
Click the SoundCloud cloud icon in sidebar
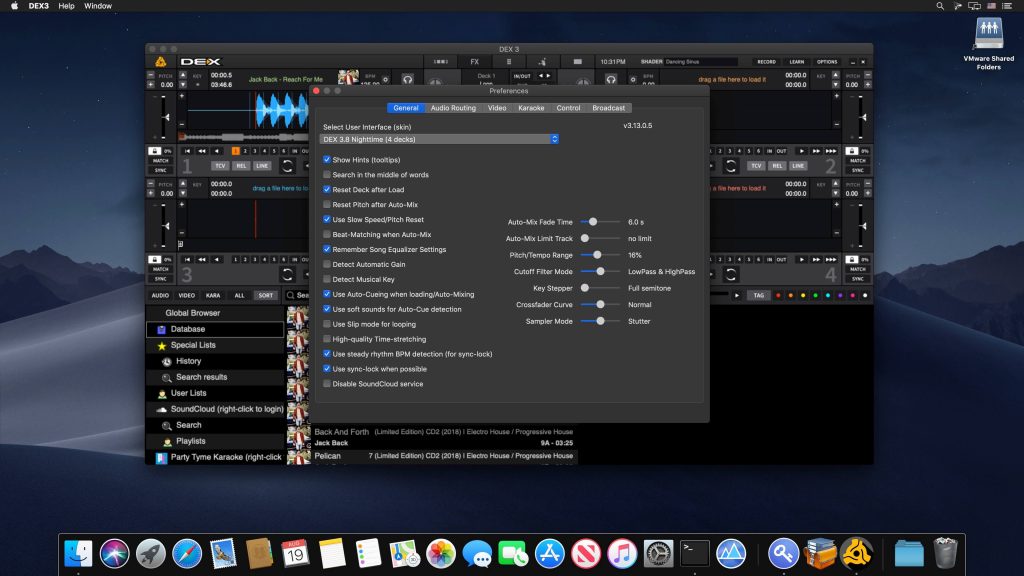161,409
